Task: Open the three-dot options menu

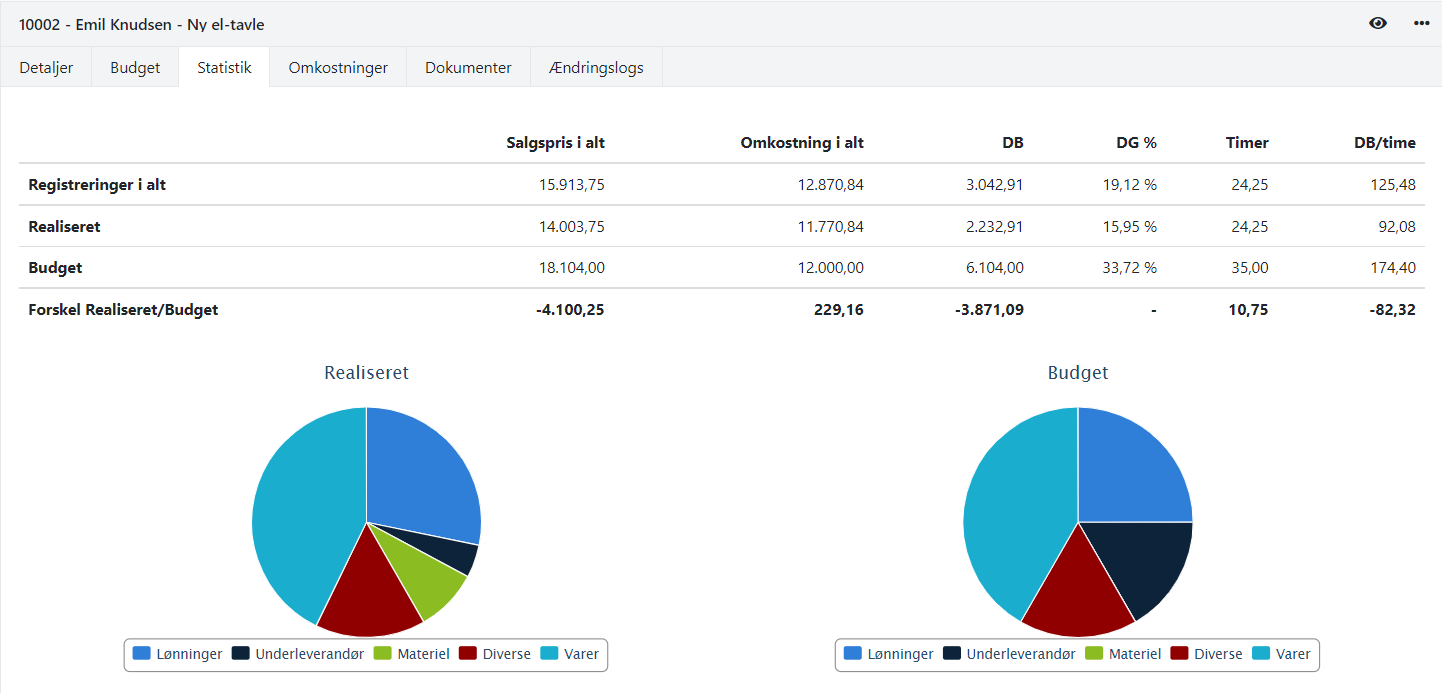Action: (x=1421, y=22)
